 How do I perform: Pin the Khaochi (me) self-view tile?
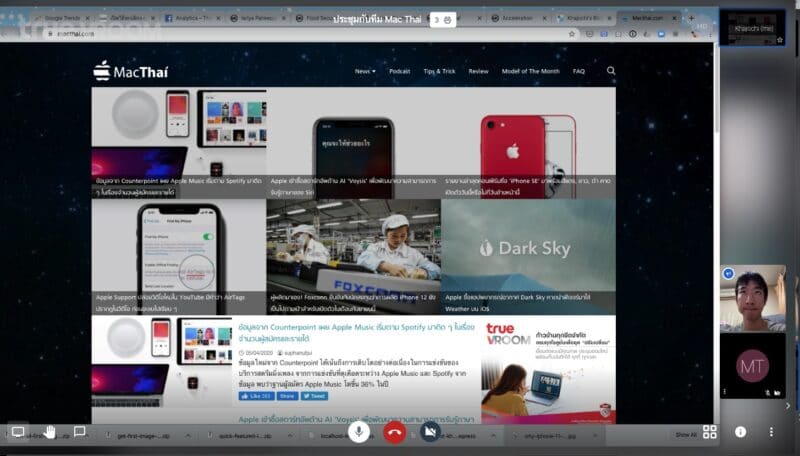click(x=753, y=28)
